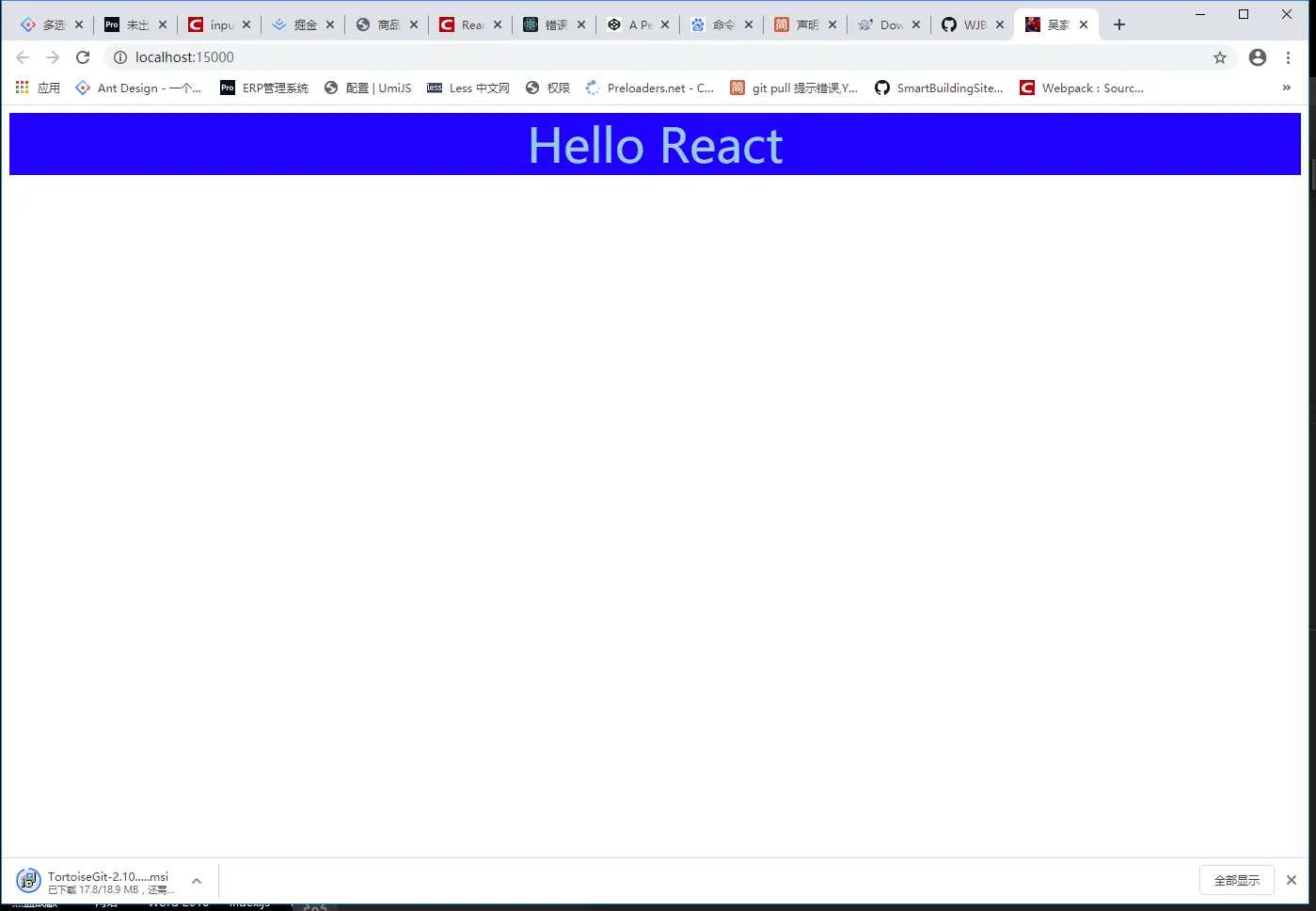
Task: Open the '配置 | UmiJS' bookmark
Action: 368,88
